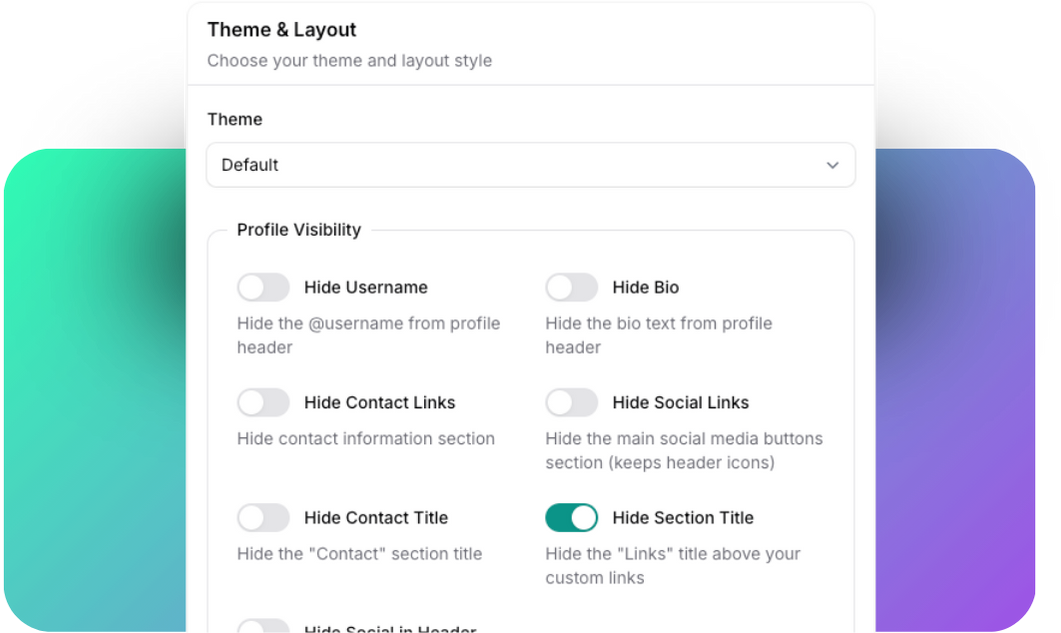This screenshot has width=1061, height=633.
Task: Enable the Hide Username toggle
Action: click(x=263, y=288)
